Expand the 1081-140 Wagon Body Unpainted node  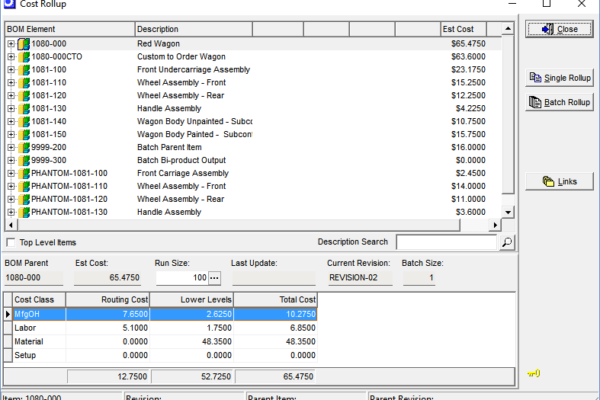pyautogui.click(x=11, y=122)
